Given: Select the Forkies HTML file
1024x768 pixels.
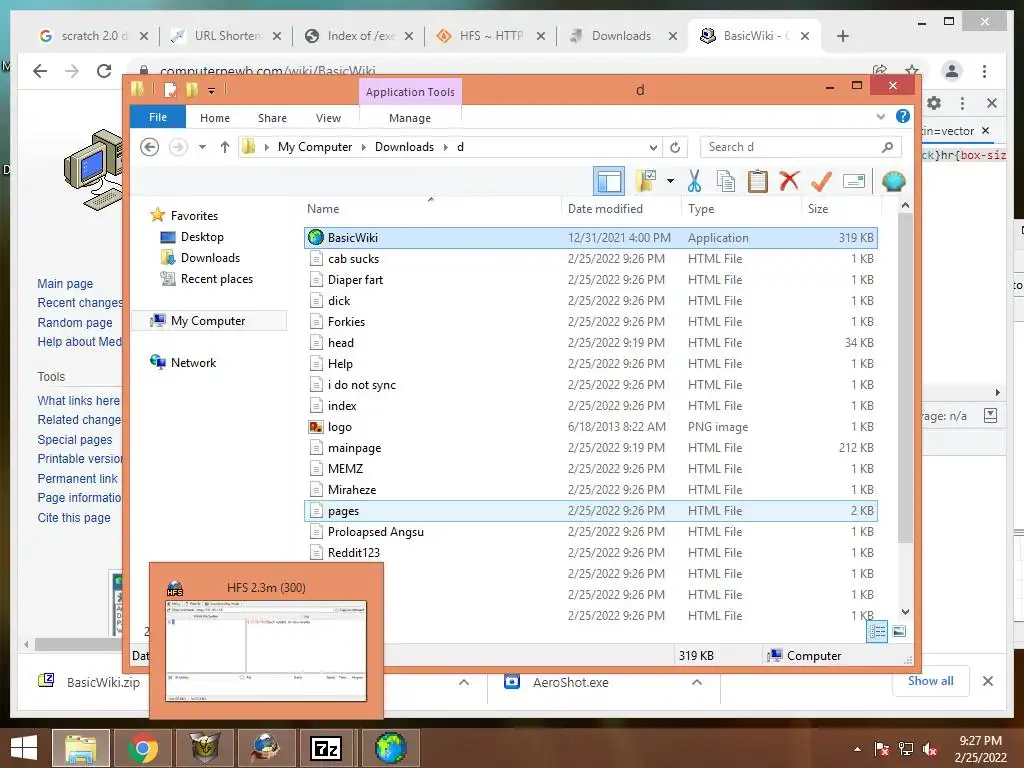Looking at the screenshot, I should (x=590, y=321).
